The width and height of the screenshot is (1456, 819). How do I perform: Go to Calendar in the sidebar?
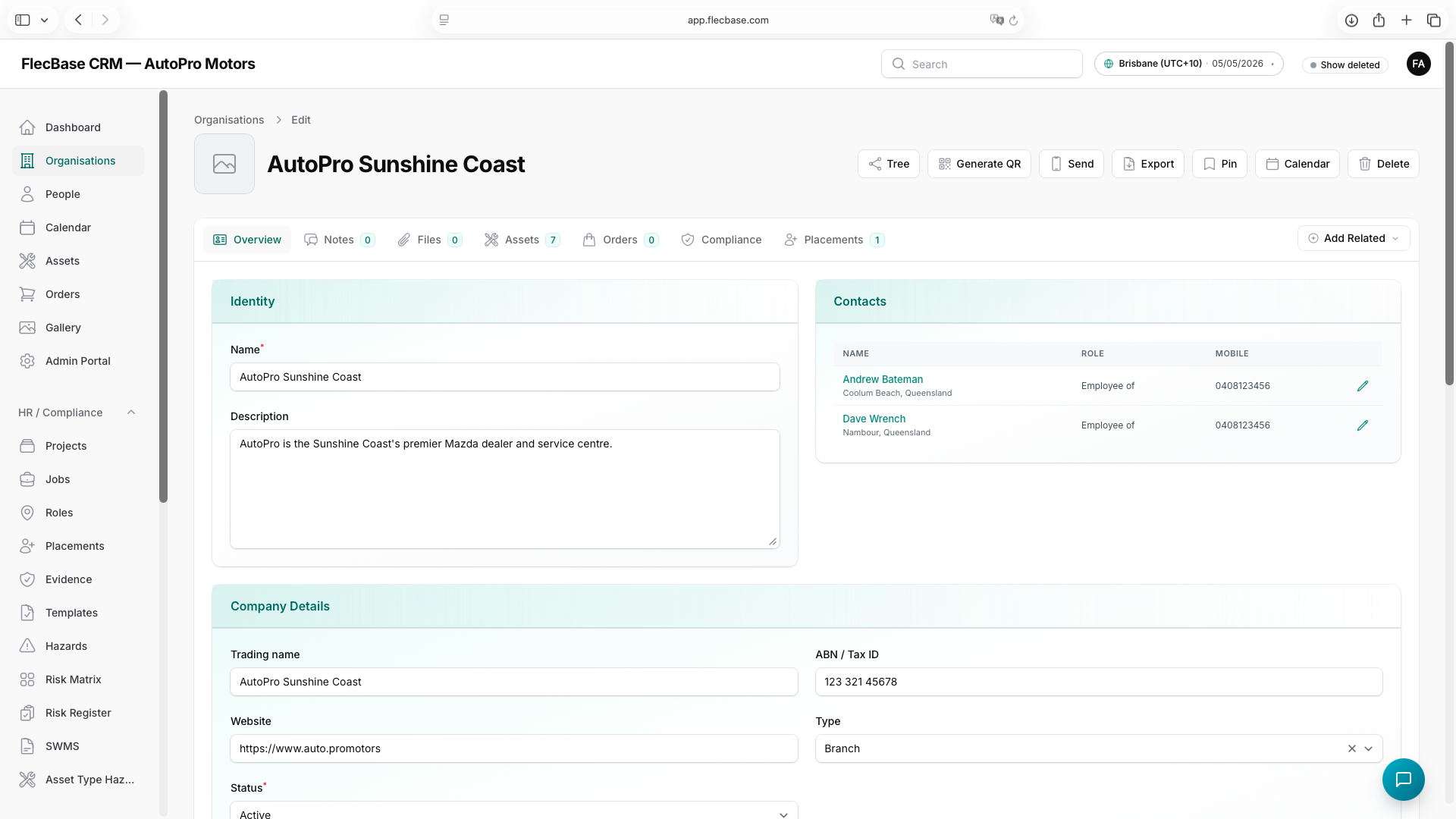point(78,227)
